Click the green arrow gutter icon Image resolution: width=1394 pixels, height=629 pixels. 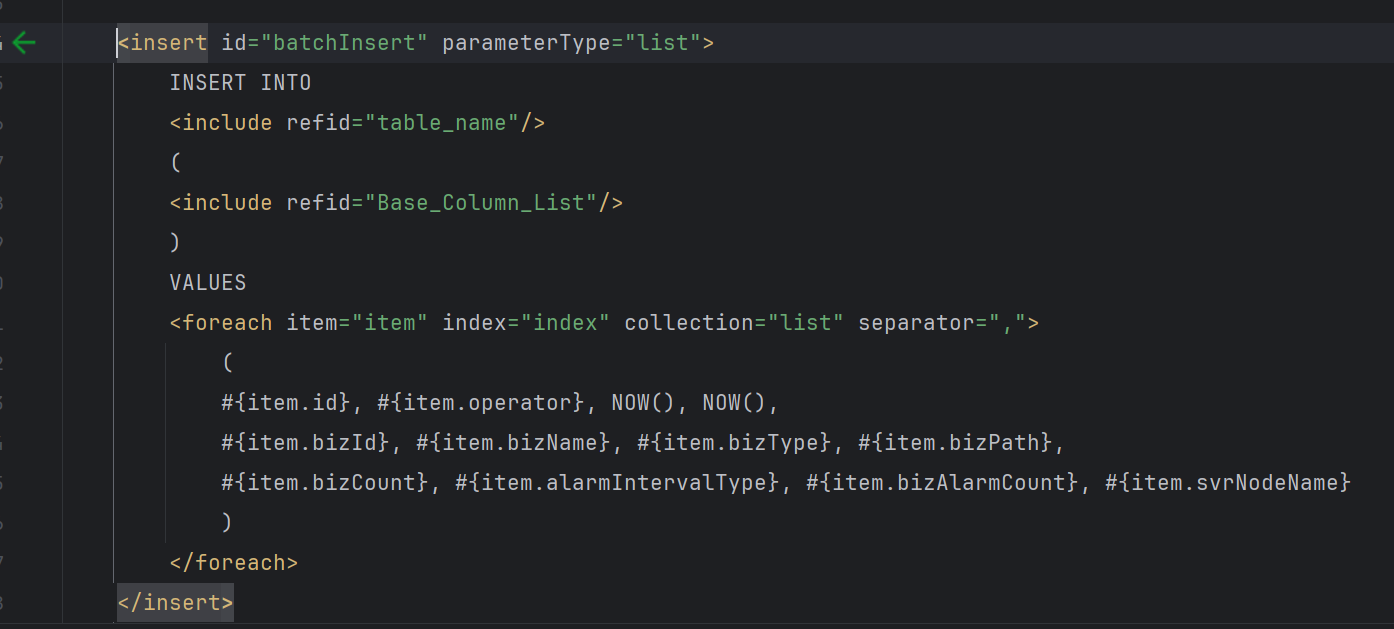click(x=24, y=43)
